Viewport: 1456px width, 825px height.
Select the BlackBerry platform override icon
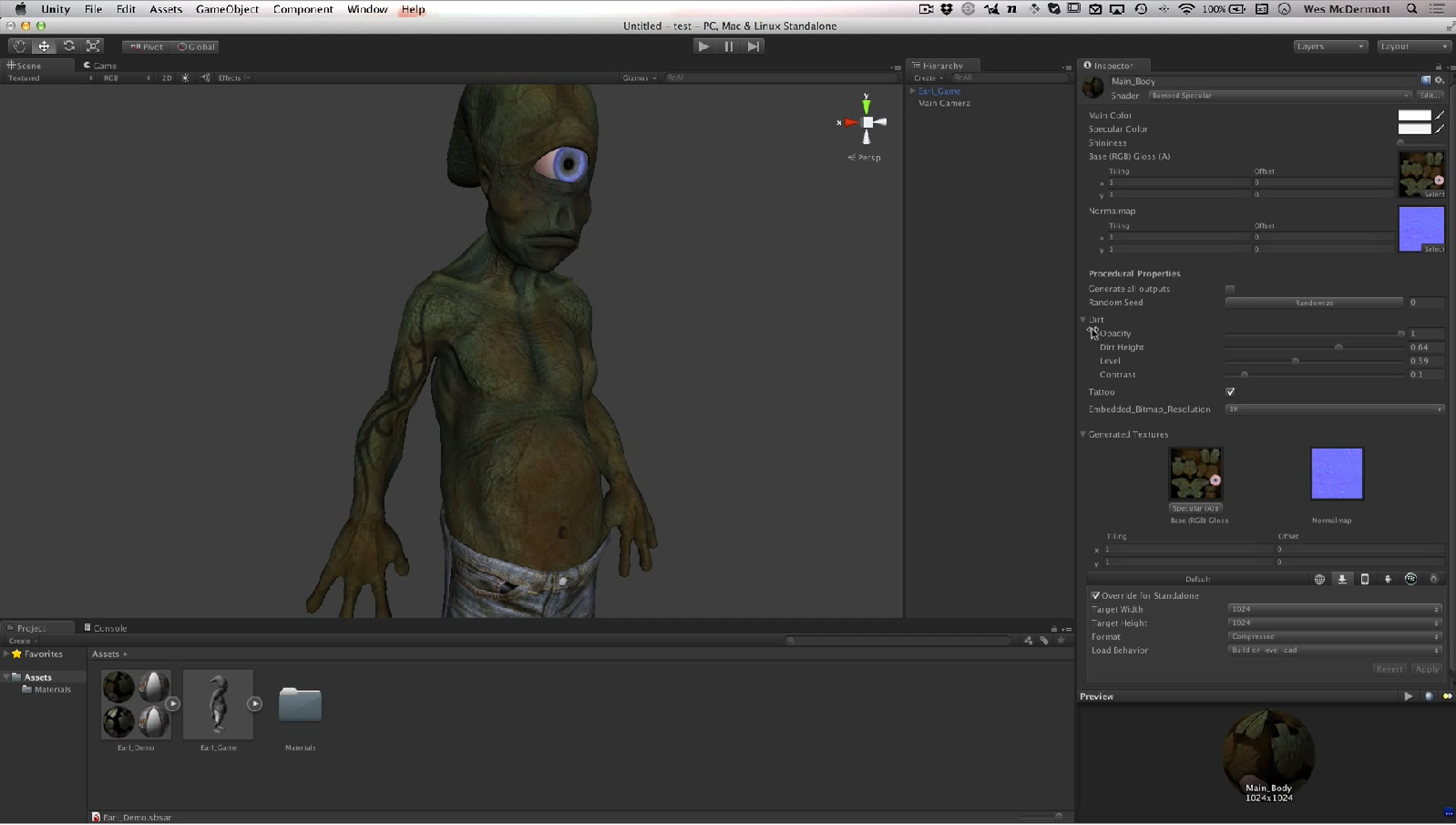(x=1410, y=579)
